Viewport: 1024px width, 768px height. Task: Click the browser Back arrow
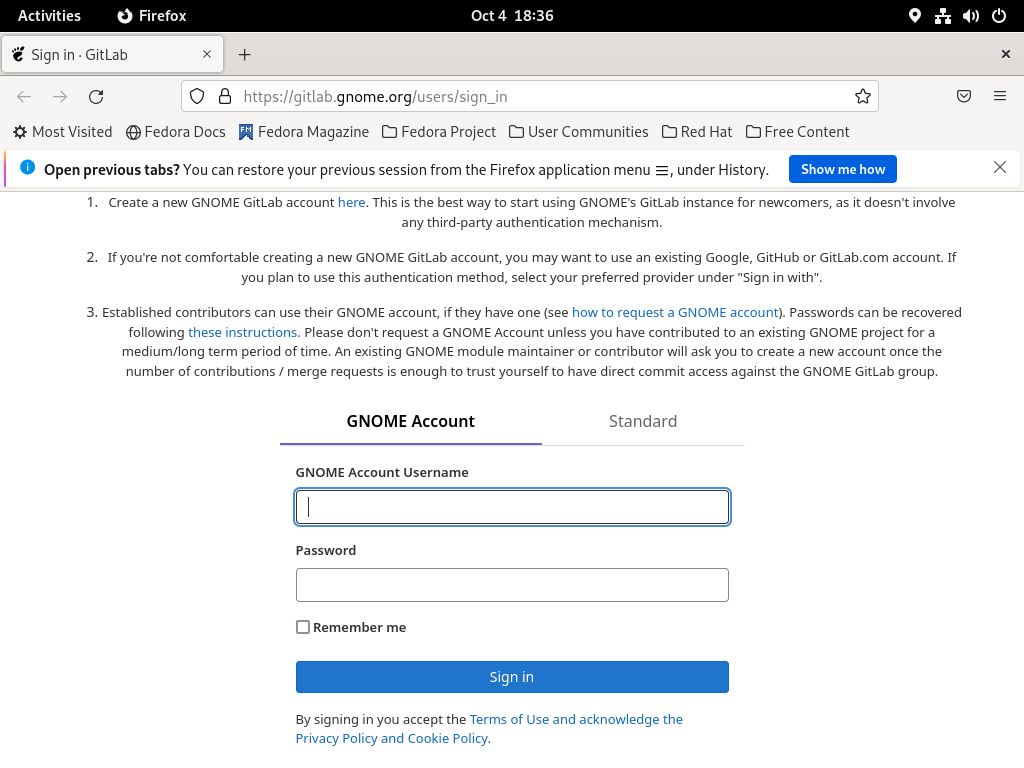point(24,97)
